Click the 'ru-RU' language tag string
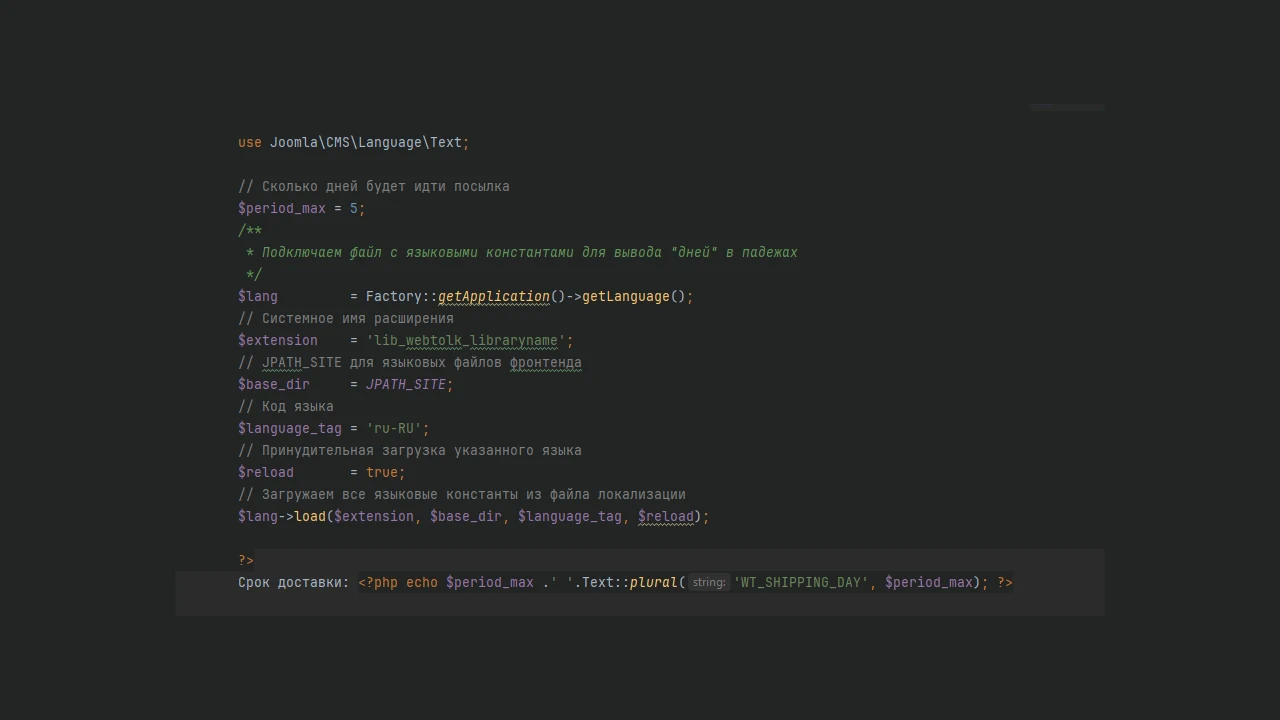The height and width of the screenshot is (720, 1280). pyautogui.click(x=394, y=428)
